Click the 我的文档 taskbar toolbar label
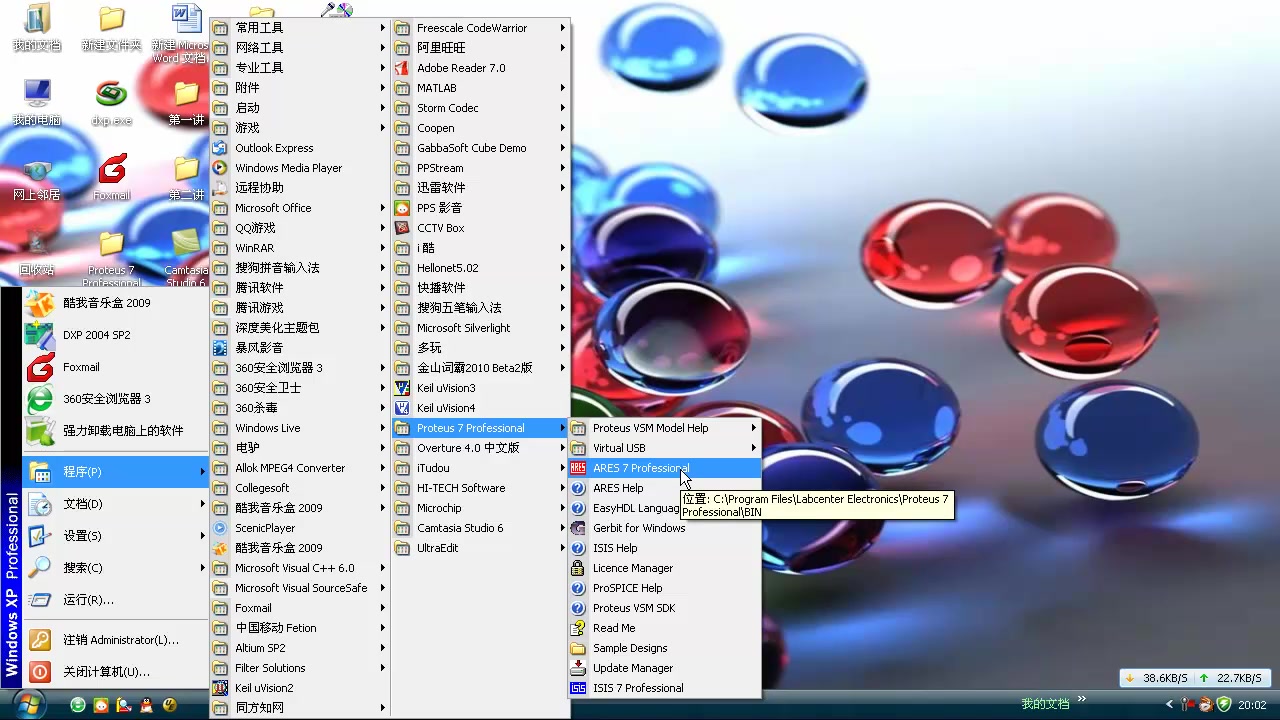Image resolution: width=1280 pixels, height=720 pixels. pyautogui.click(x=1045, y=704)
